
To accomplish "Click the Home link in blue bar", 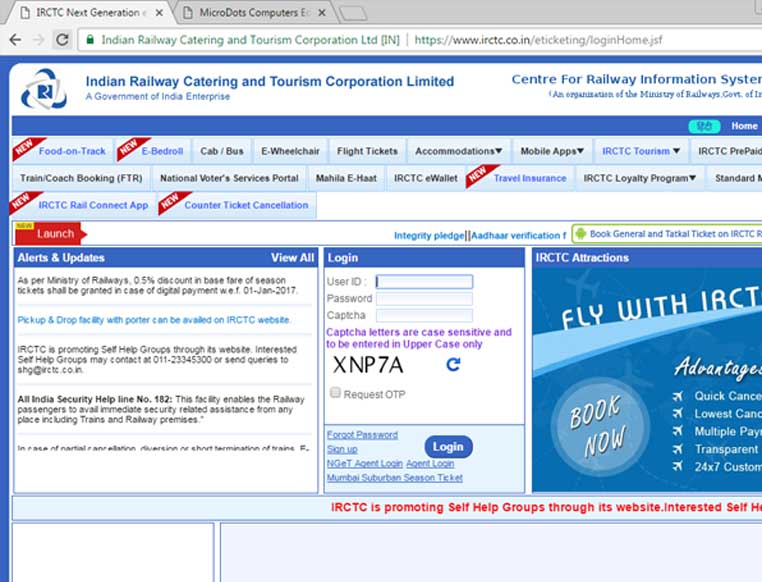I will tap(744, 126).
